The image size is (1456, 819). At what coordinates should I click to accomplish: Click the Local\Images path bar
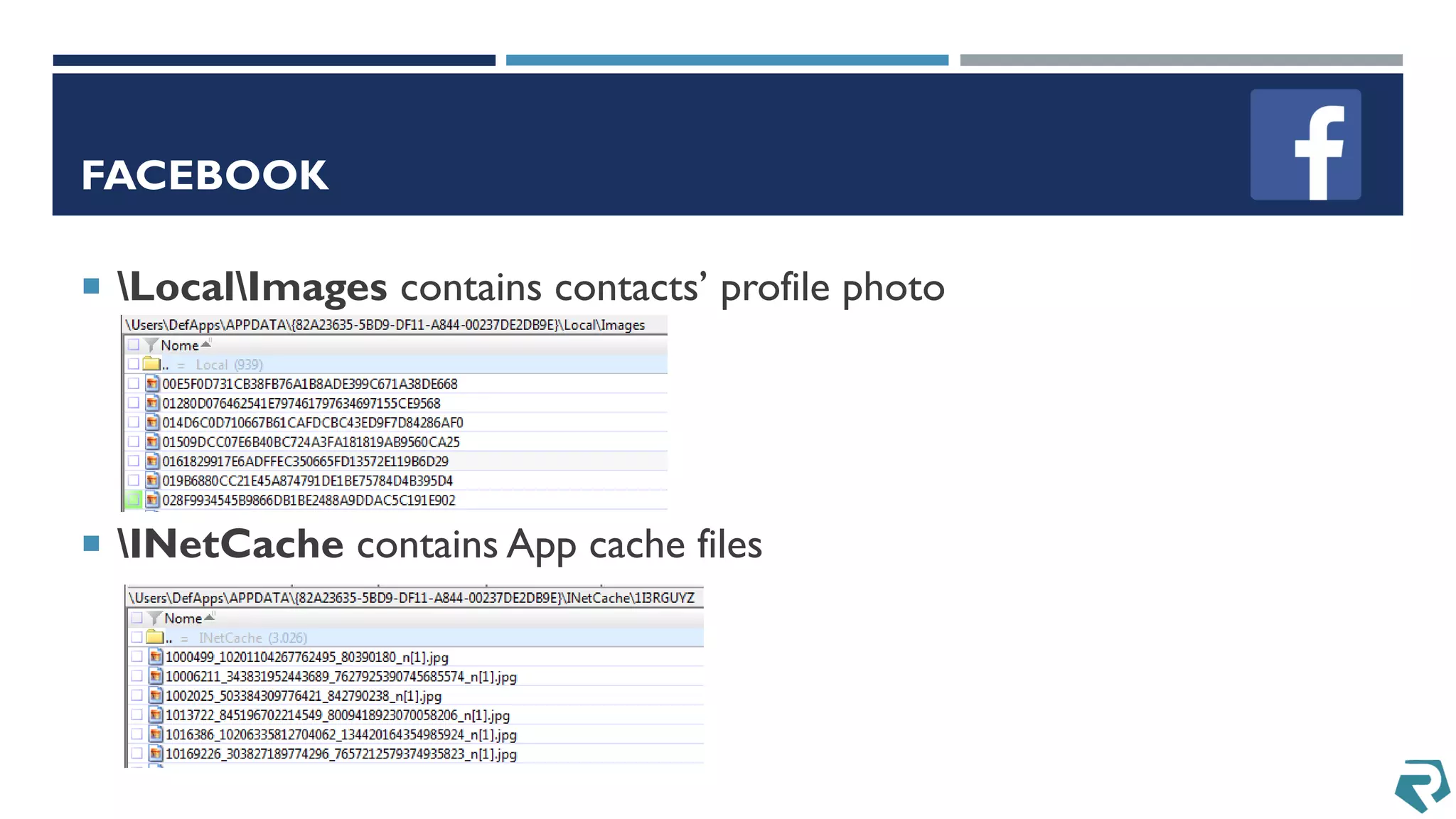[x=395, y=325]
